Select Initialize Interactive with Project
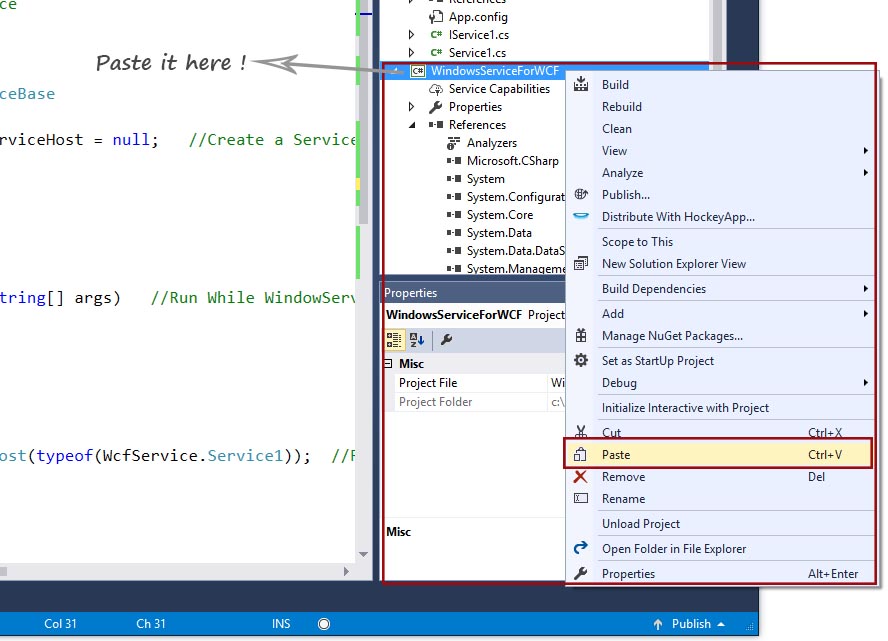The height and width of the screenshot is (641, 888). pos(685,408)
